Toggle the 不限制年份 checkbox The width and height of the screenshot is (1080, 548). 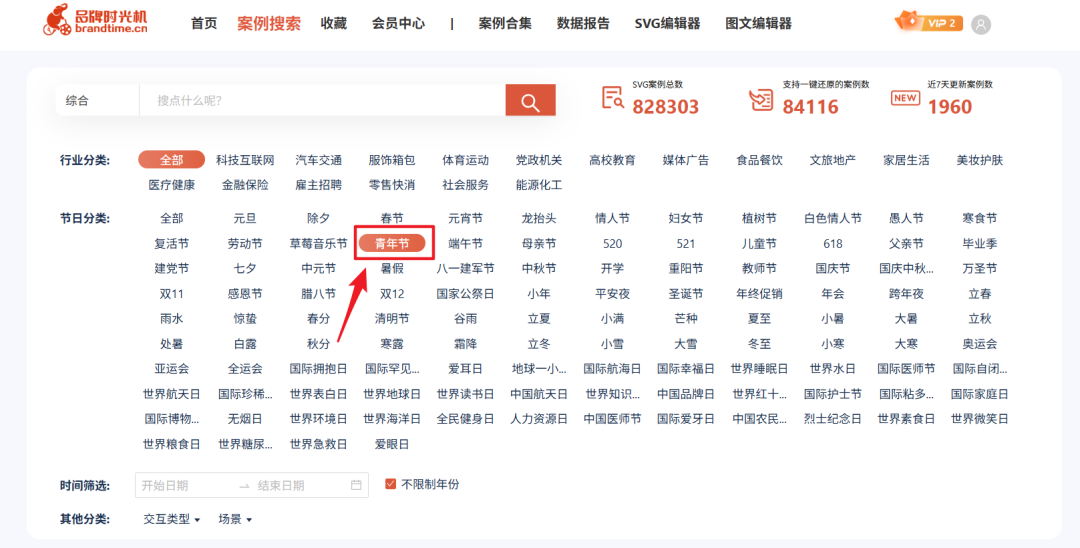pyautogui.click(x=391, y=484)
